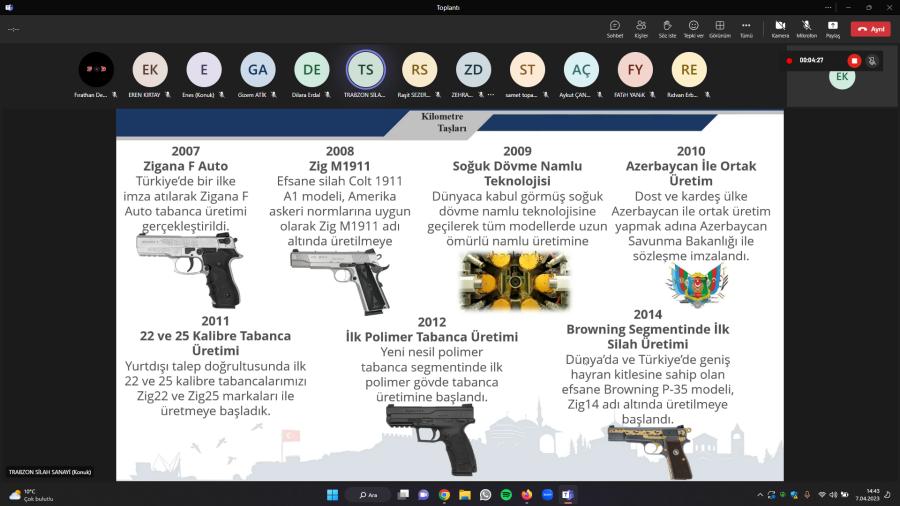
Task: Open the Sohbet chat panel
Action: point(615,29)
